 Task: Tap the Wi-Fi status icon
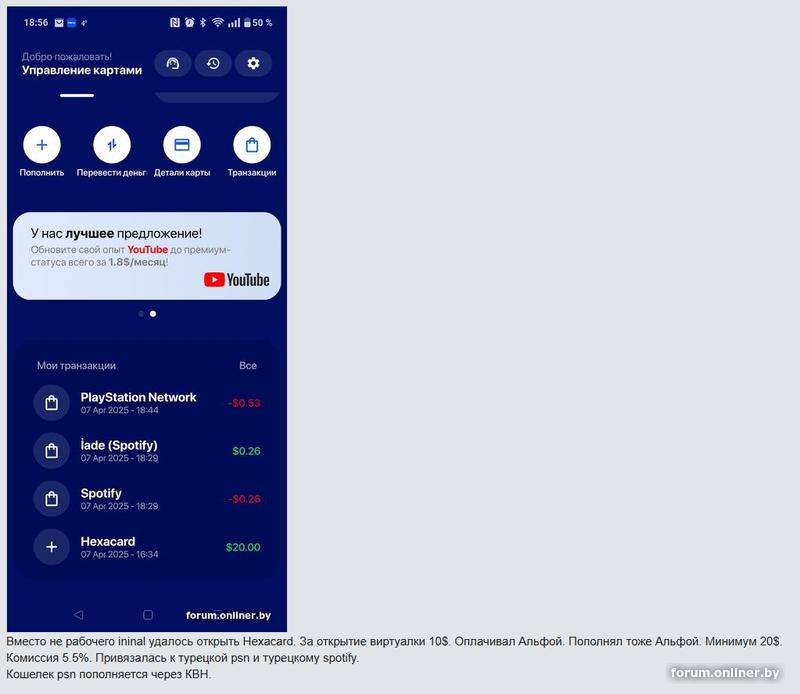218,22
